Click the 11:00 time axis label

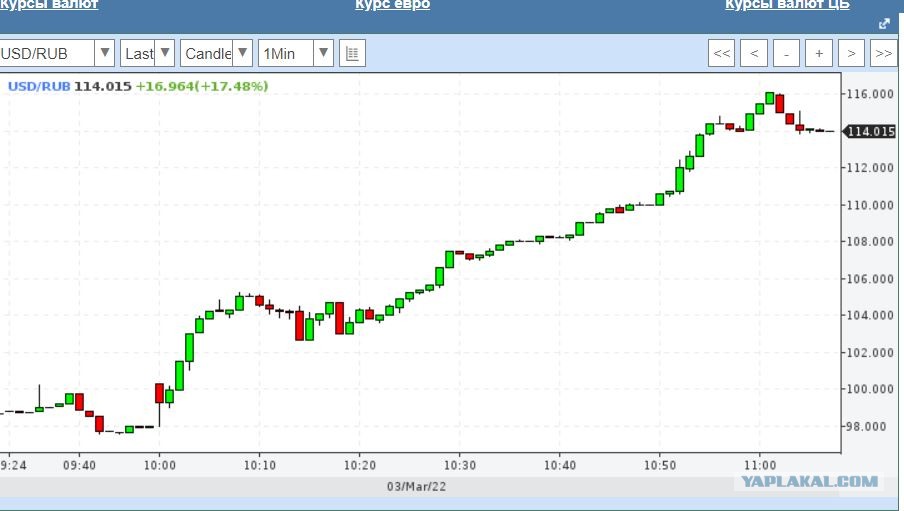(760, 465)
